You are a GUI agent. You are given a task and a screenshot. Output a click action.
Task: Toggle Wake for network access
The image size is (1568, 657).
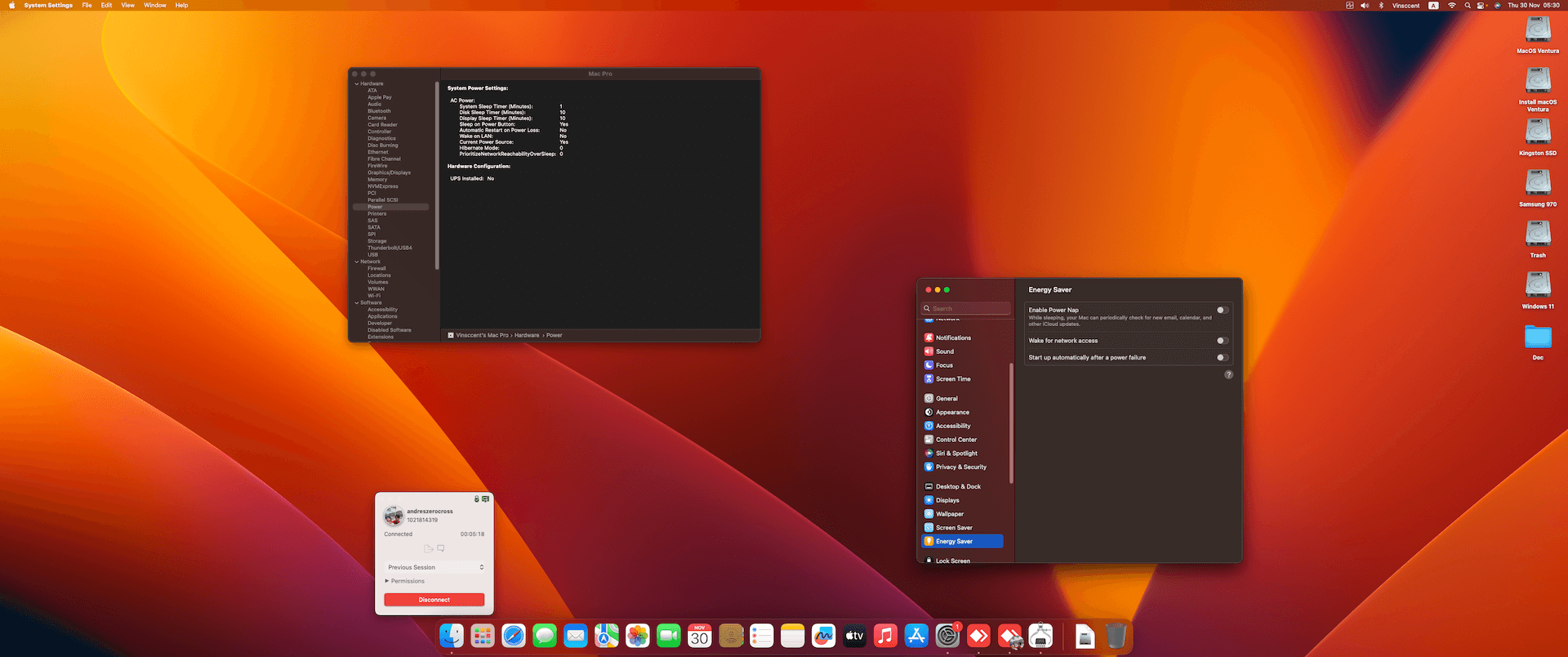[1222, 341]
